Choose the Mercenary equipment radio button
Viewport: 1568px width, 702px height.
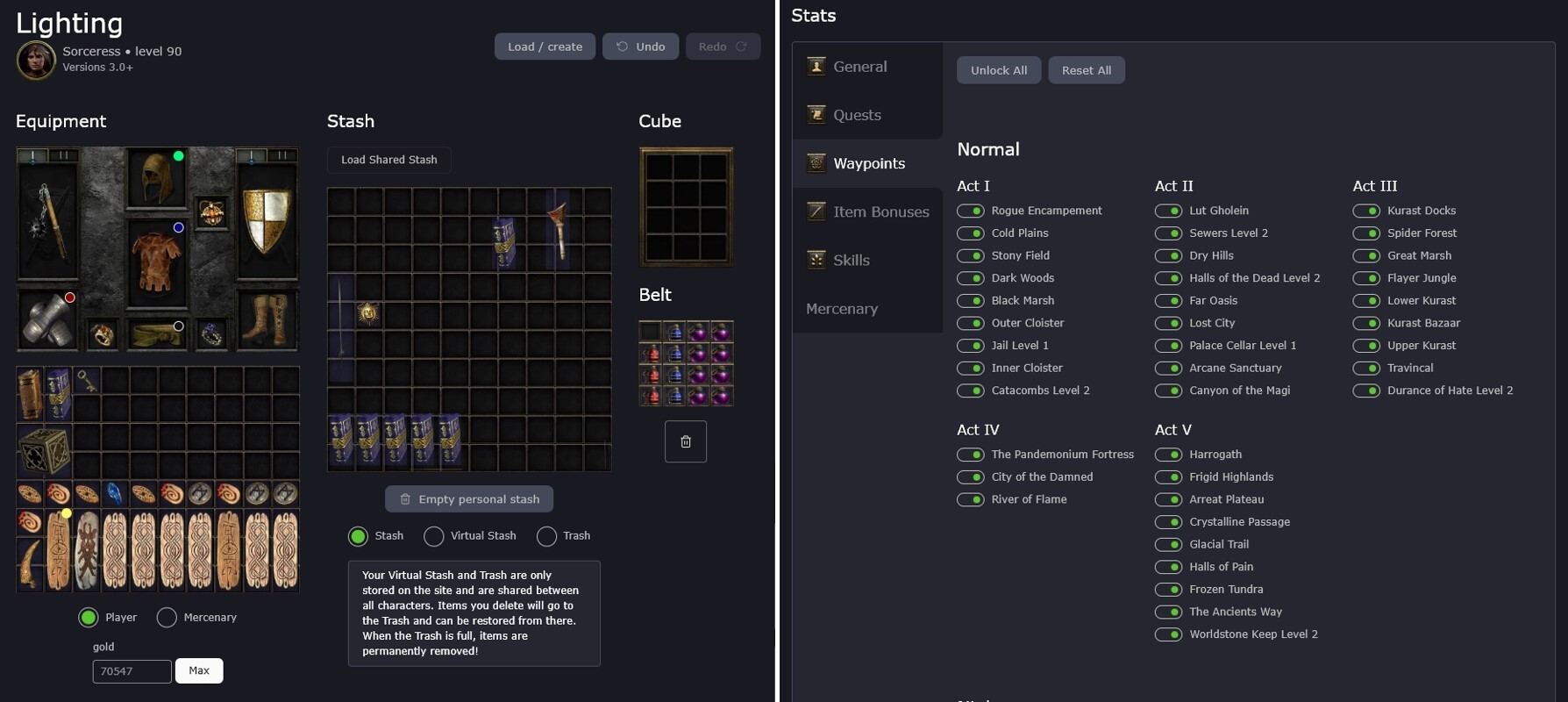click(x=167, y=618)
